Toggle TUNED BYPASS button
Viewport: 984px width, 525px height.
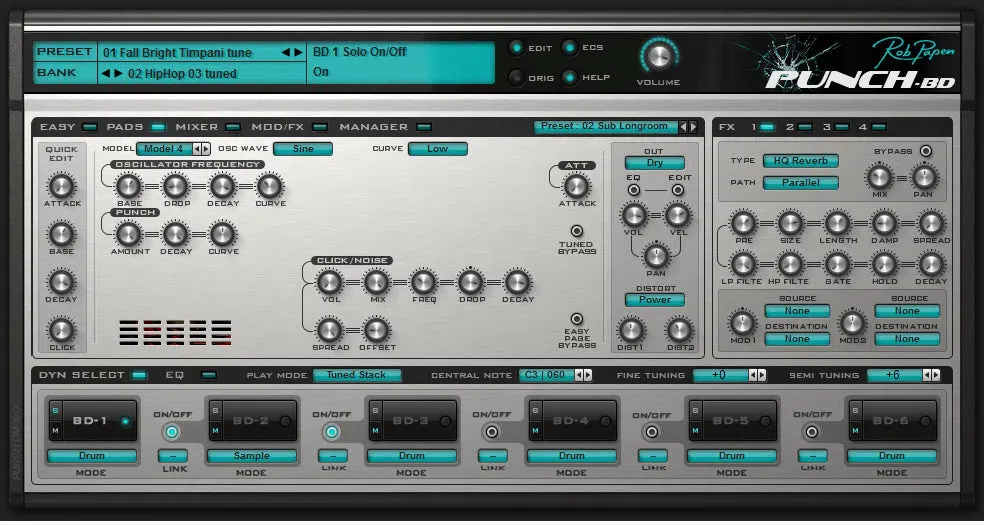point(576,231)
